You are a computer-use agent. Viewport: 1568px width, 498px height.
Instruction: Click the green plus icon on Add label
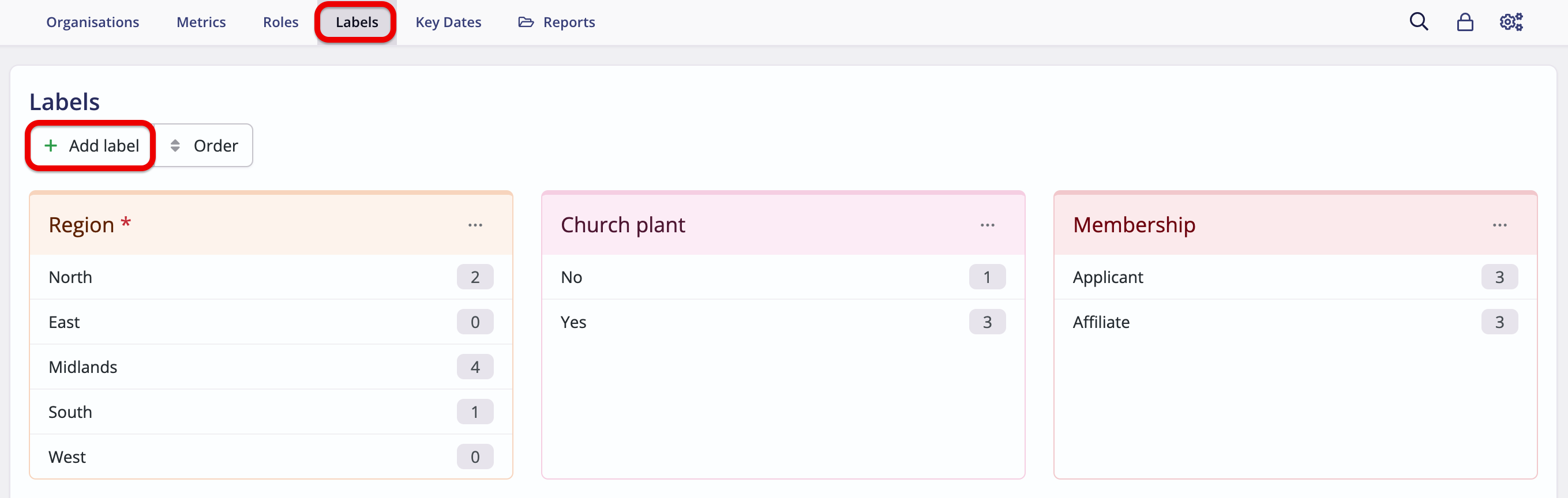click(x=51, y=145)
